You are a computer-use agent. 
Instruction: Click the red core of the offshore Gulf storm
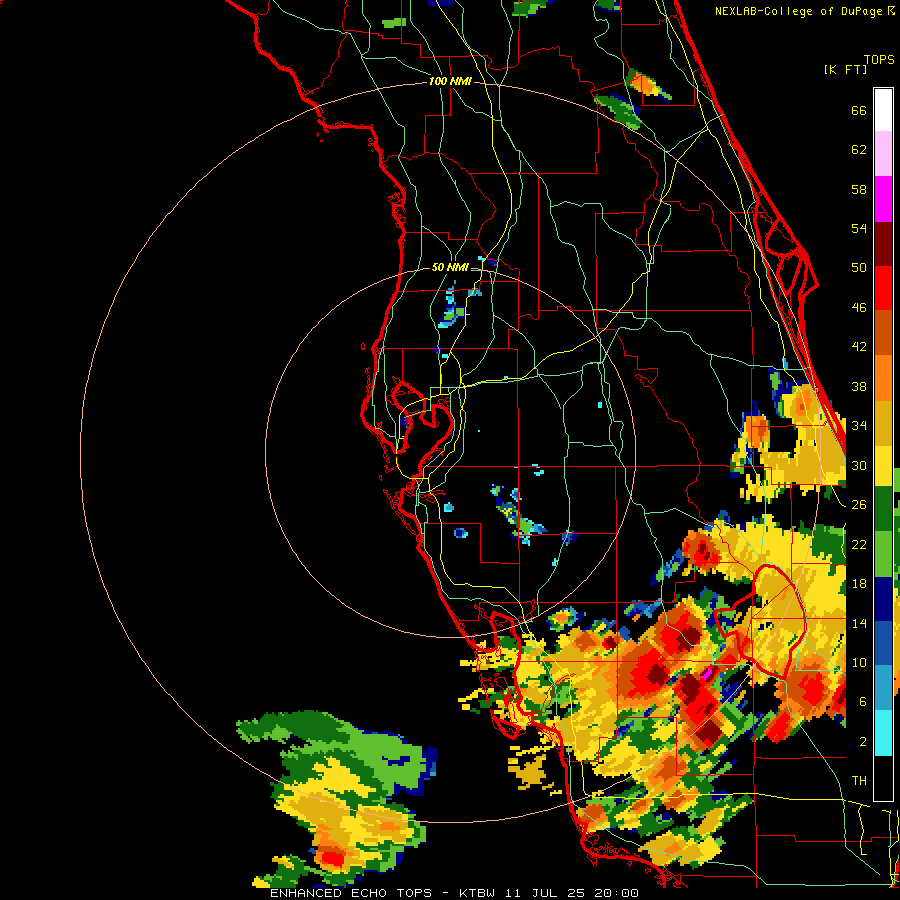(x=332, y=859)
